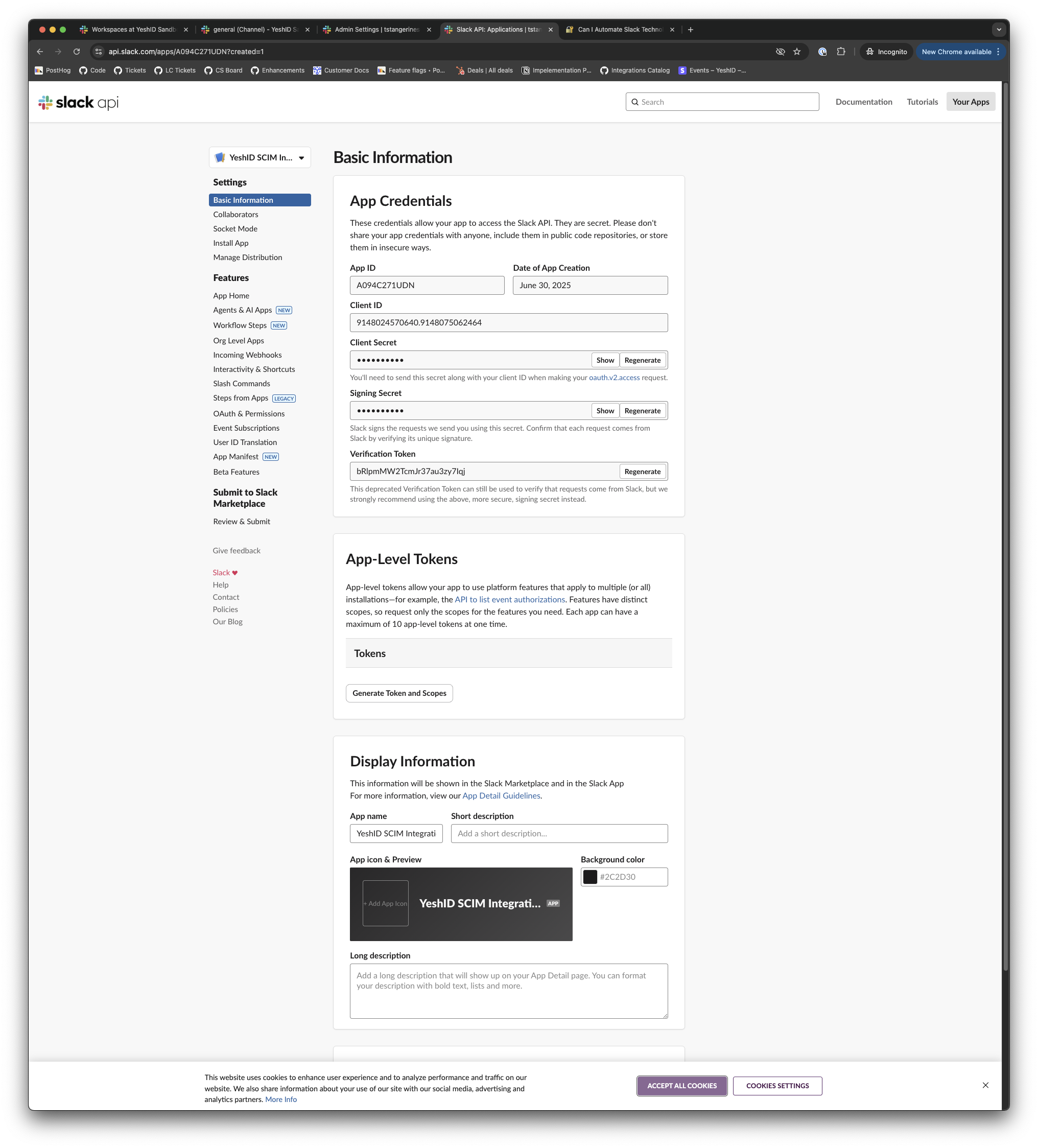The image size is (1038, 1148).
Task: Click the background color swatch
Action: click(x=590, y=877)
